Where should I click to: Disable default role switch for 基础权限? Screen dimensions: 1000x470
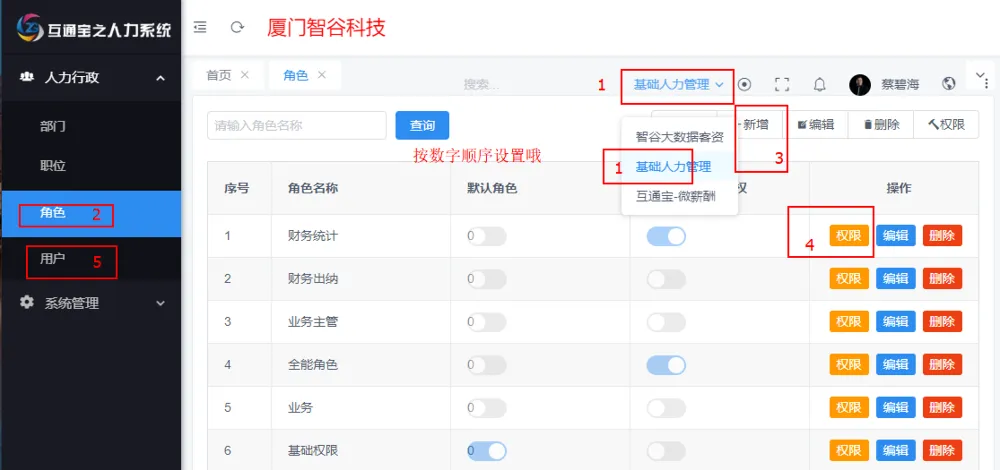pyautogui.click(x=486, y=451)
